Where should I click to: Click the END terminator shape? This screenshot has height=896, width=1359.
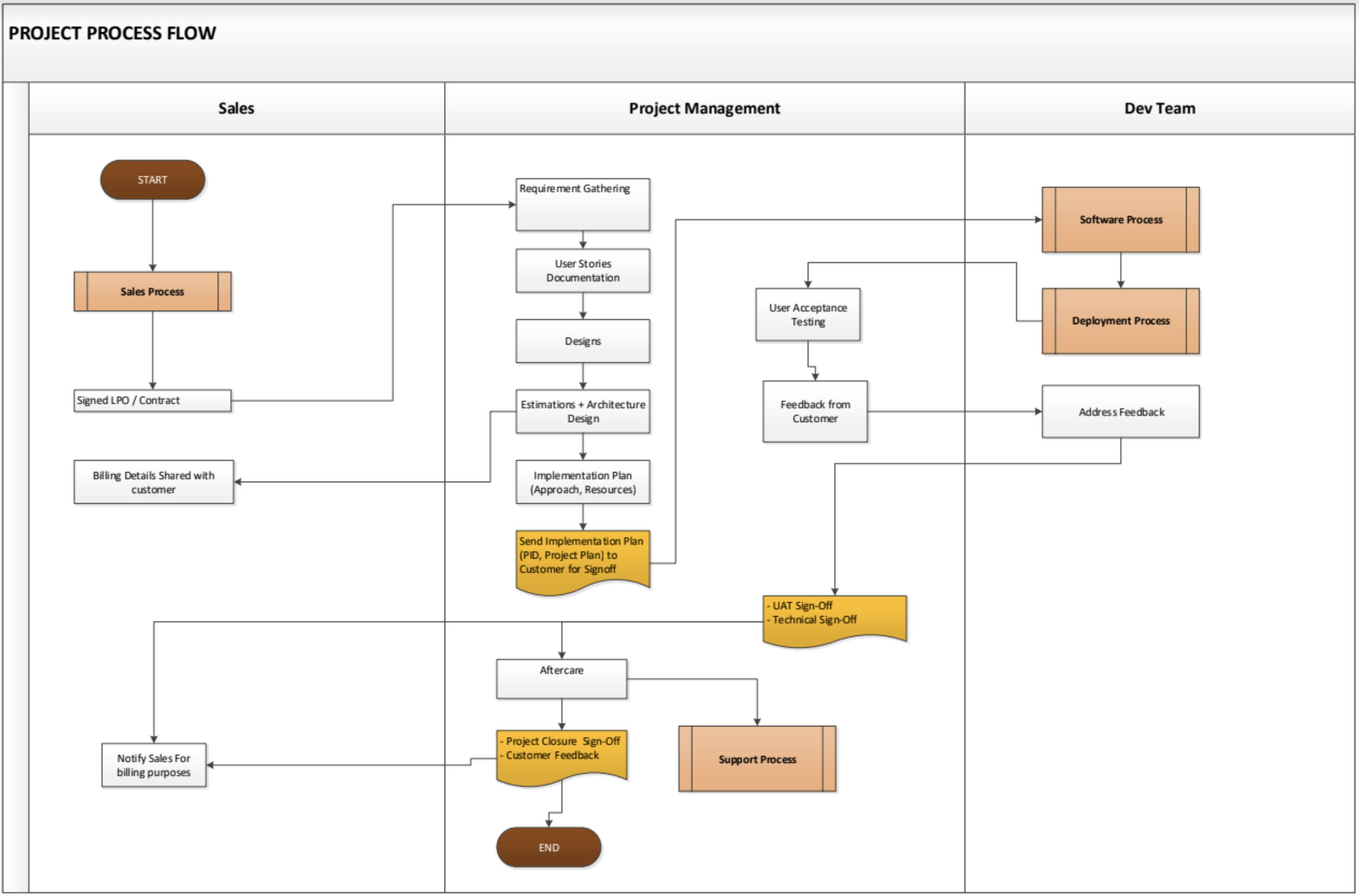click(x=548, y=848)
